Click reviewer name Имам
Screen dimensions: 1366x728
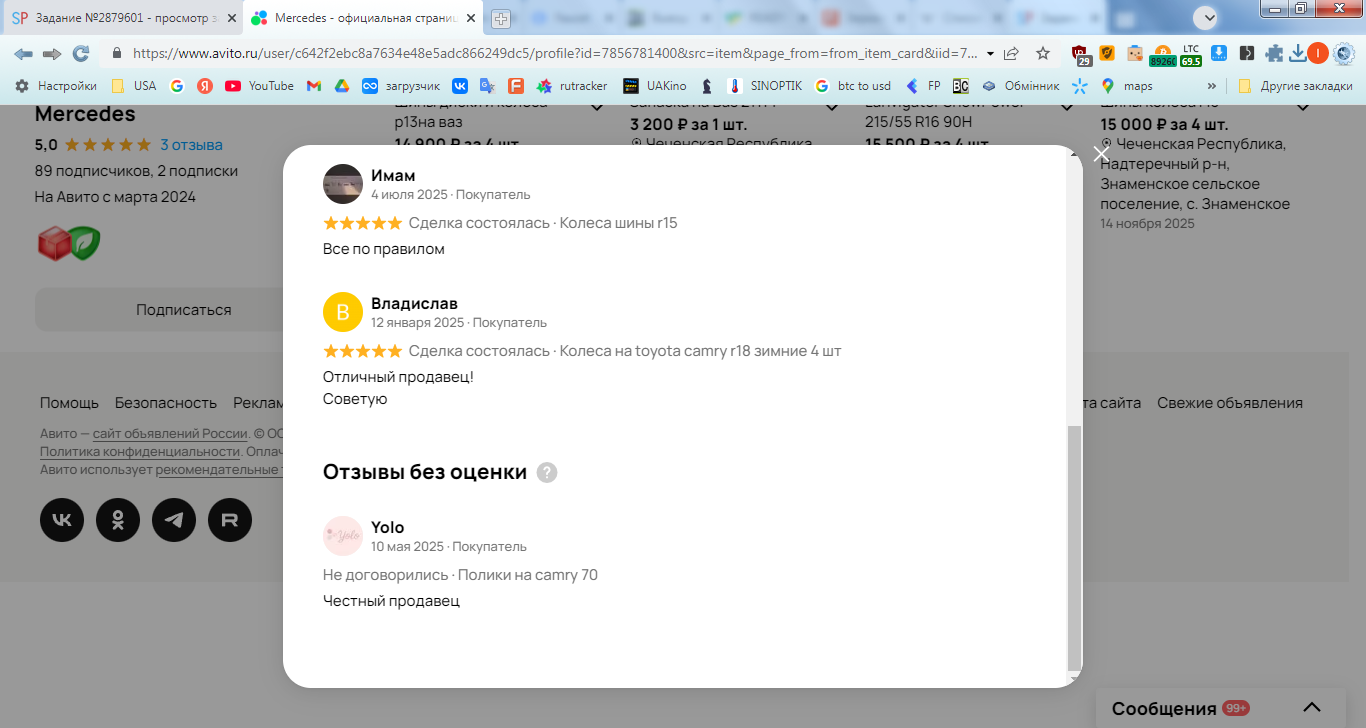pos(393,176)
